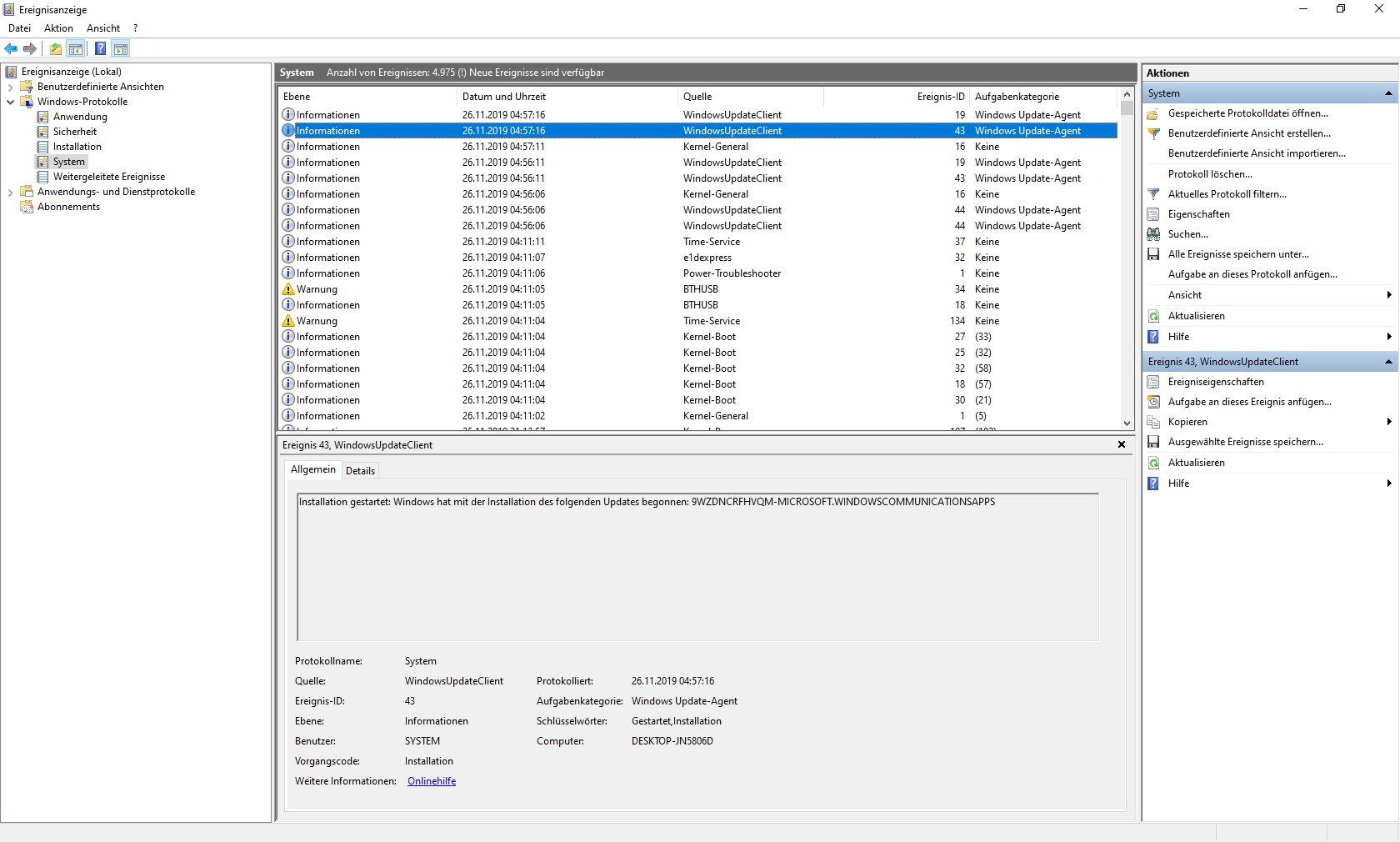
Task: Collapse the Windows-Protokolle tree node
Action: point(10,102)
